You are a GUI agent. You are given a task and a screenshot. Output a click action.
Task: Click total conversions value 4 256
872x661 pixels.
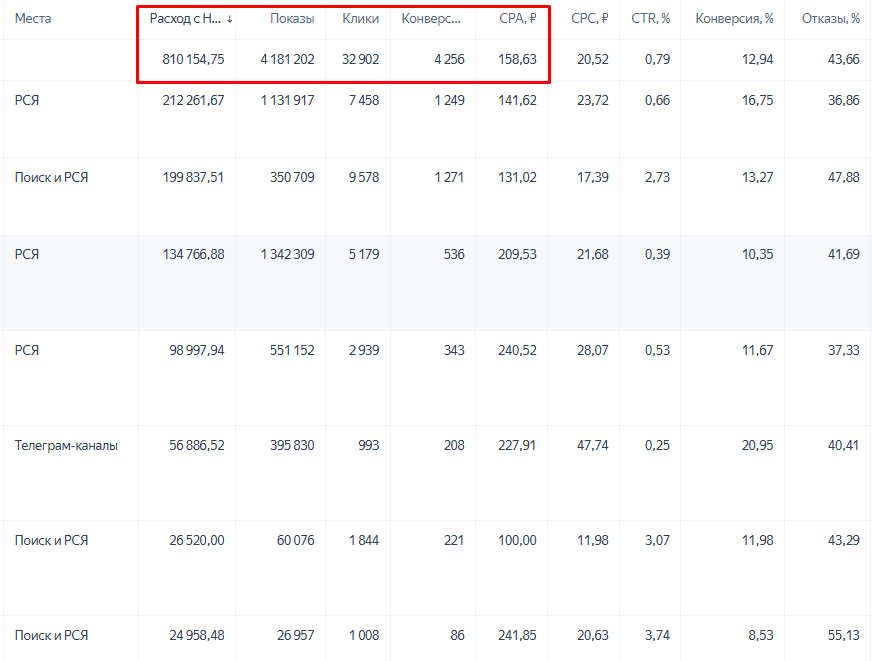tap(449, 59)
